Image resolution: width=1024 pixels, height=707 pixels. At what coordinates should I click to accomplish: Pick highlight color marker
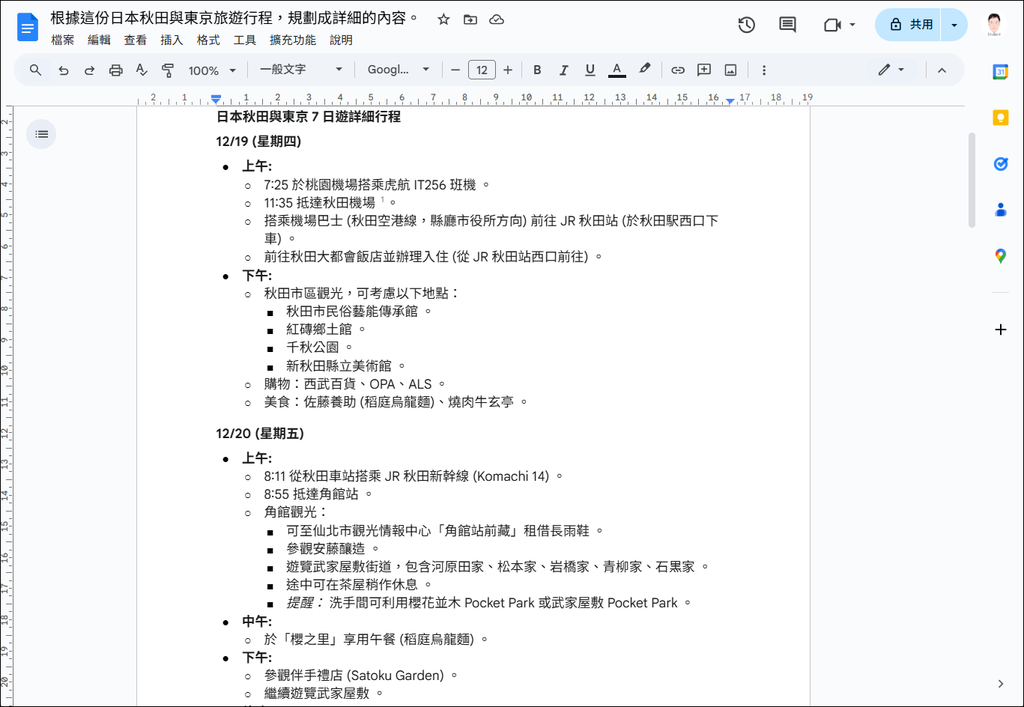645,69
